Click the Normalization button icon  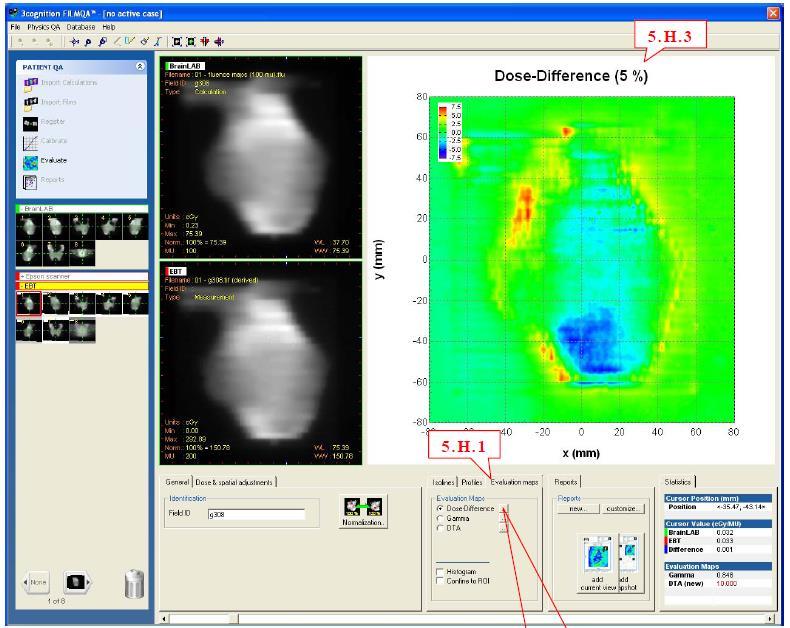pyautogui.click(x=363, y=512)
